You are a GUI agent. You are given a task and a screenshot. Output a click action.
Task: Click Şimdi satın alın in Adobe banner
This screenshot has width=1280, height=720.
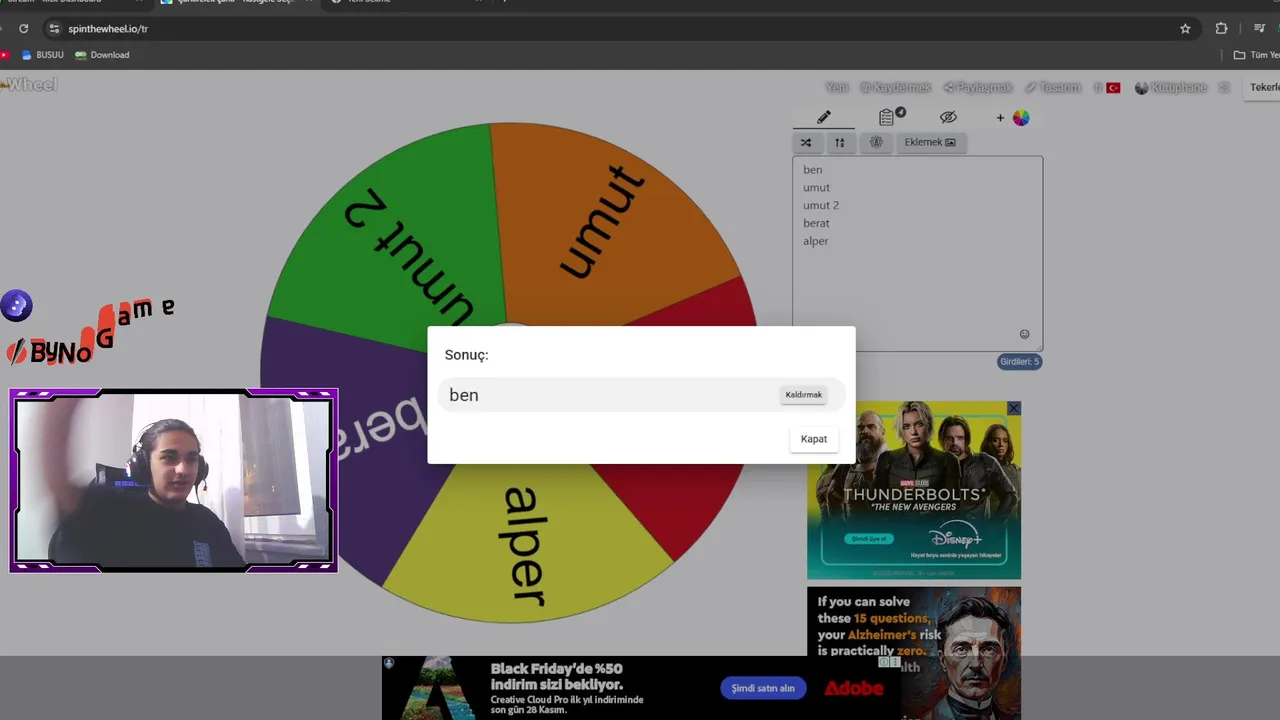763,688
